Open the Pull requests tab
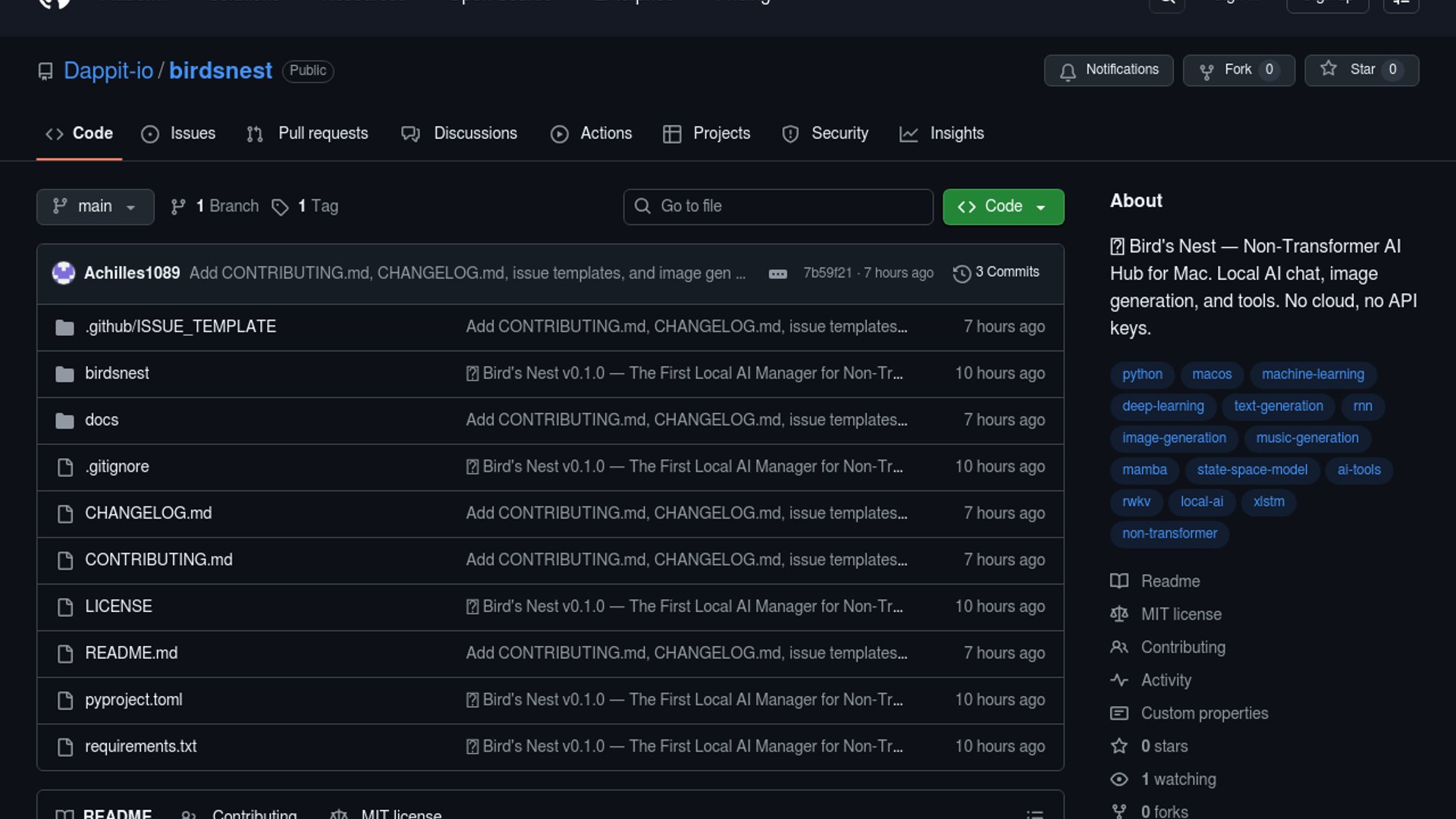This screenshot has width=1456, height=819. click(307, 133)
